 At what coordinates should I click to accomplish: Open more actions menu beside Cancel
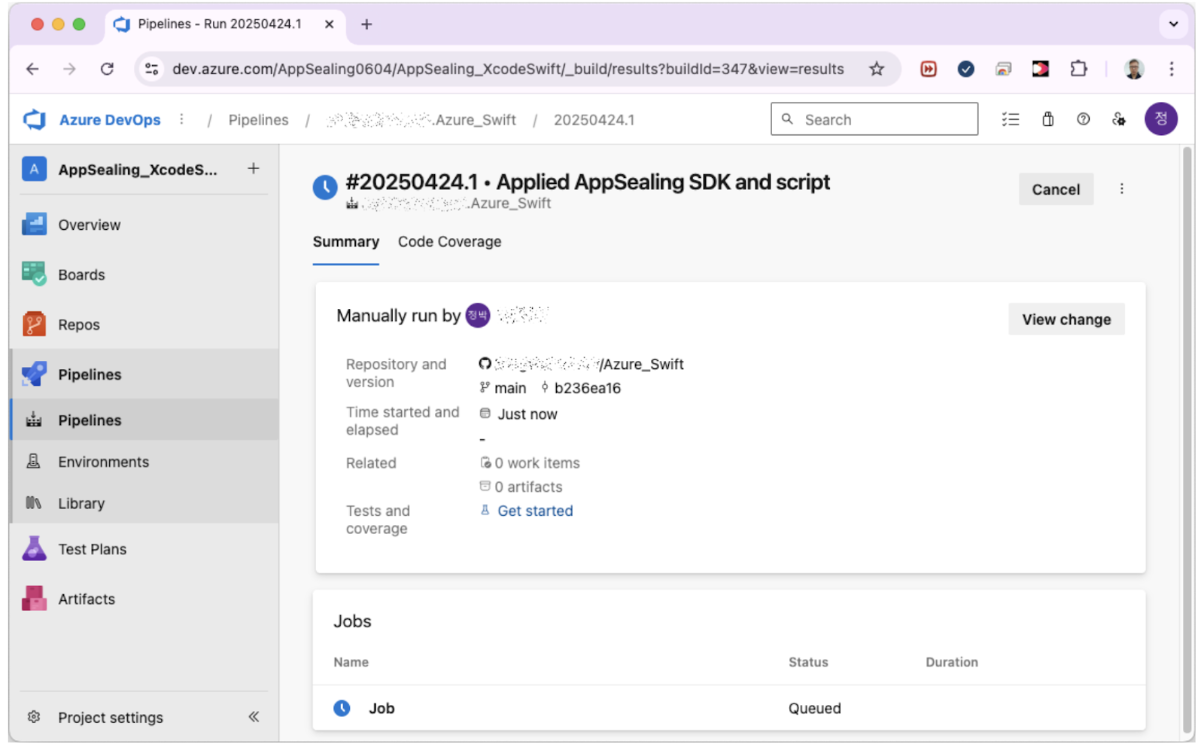click(1122, 189)
